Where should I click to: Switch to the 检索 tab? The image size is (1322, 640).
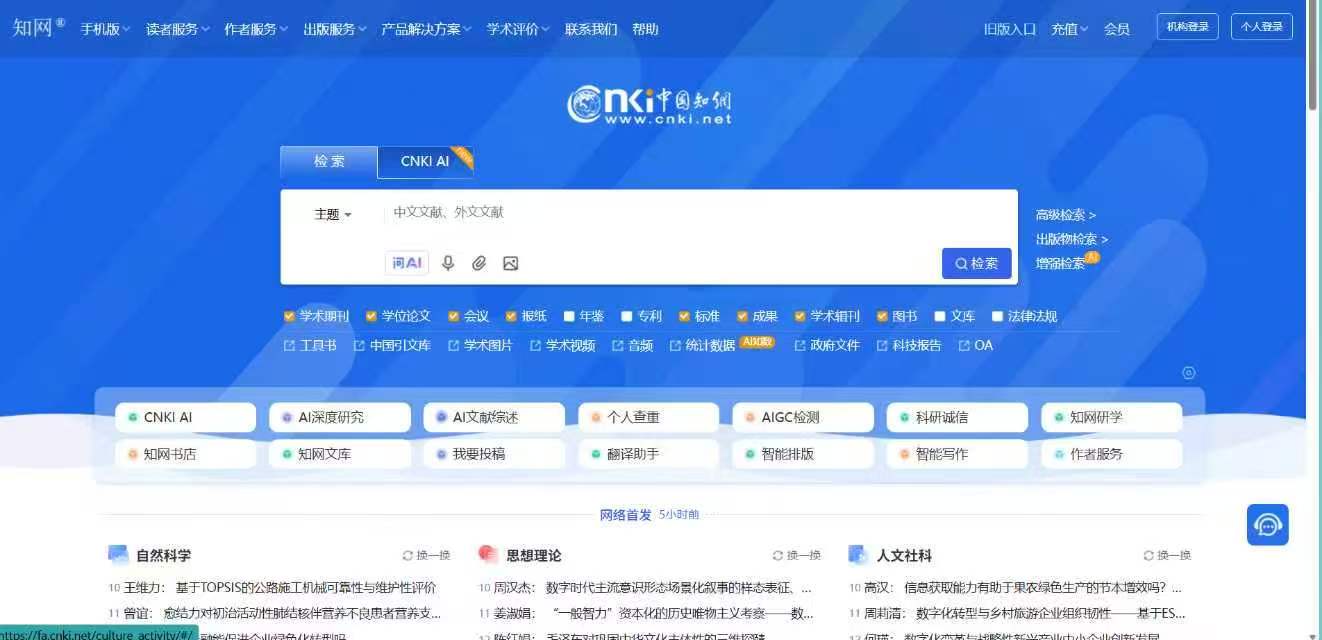pos(329,161)
